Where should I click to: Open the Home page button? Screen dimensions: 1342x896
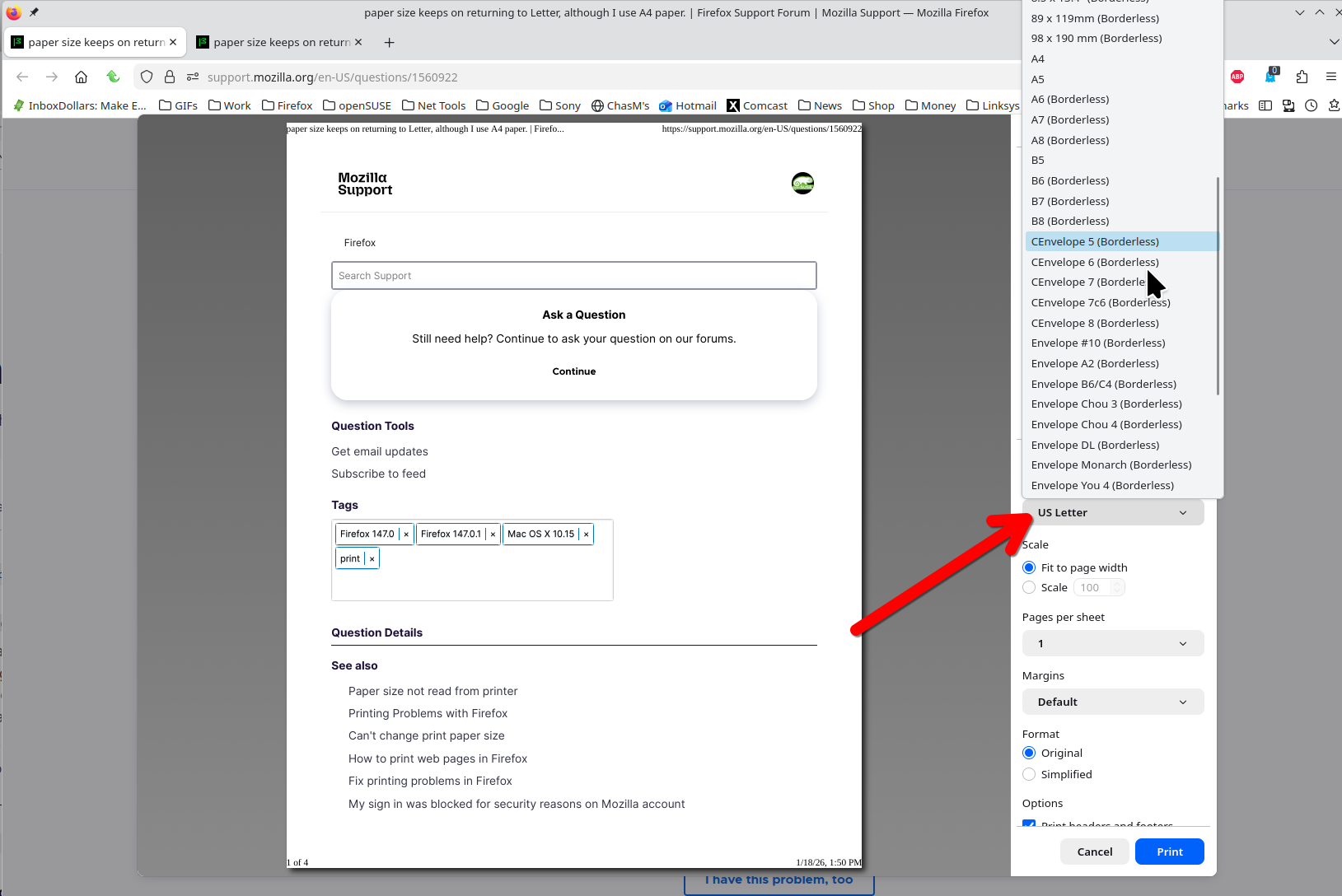(x=81, y=77)
